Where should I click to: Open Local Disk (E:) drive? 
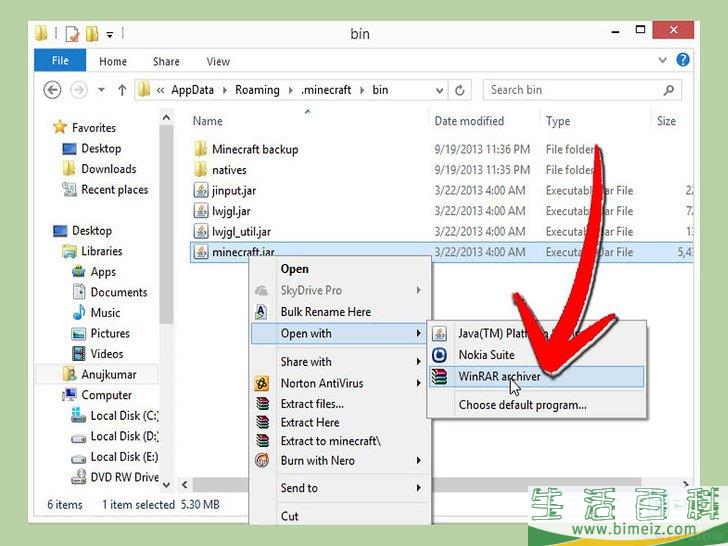[124, 456]
